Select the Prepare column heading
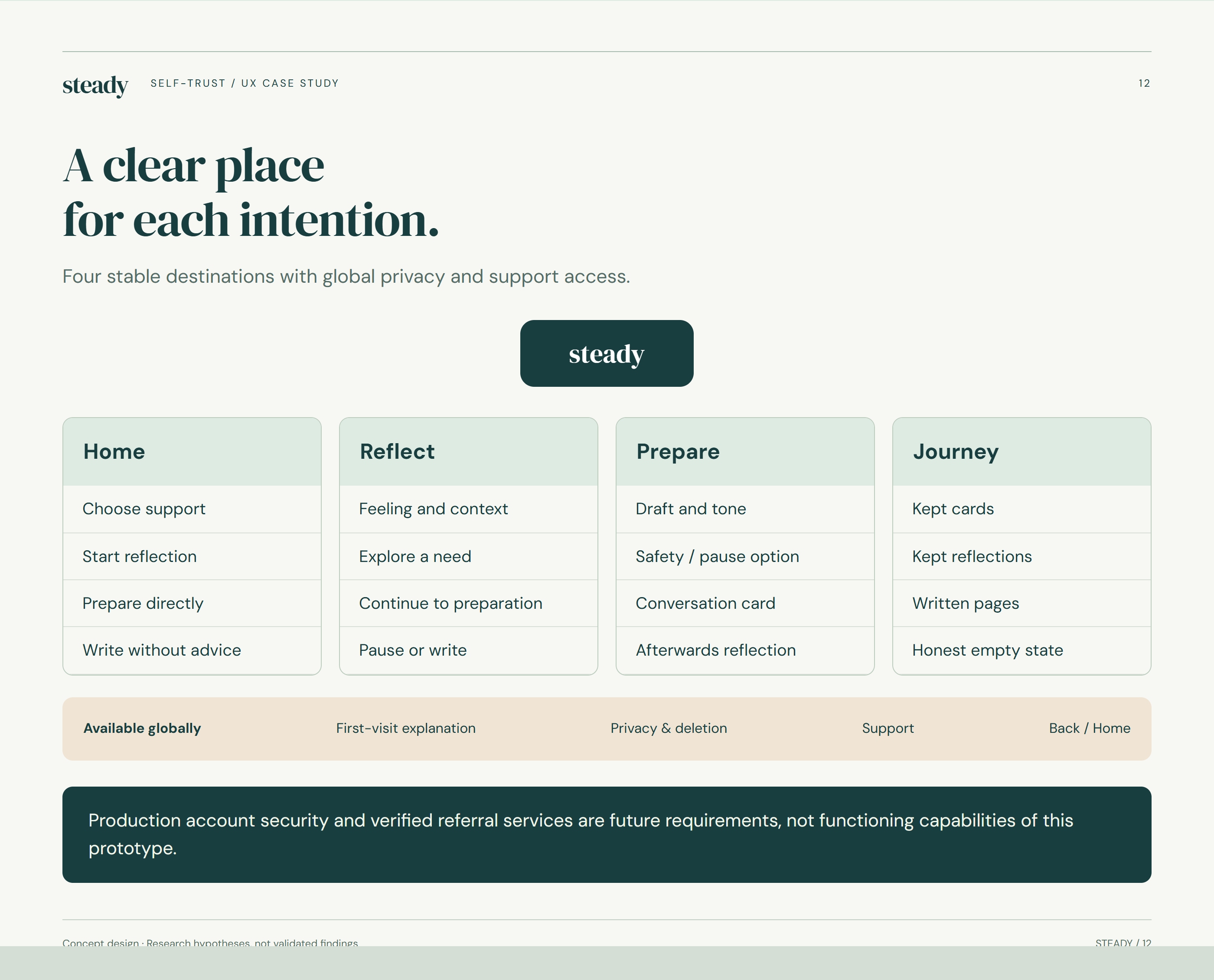Image resolution: width=1214 pixels, height=980 pixels. 745,451
